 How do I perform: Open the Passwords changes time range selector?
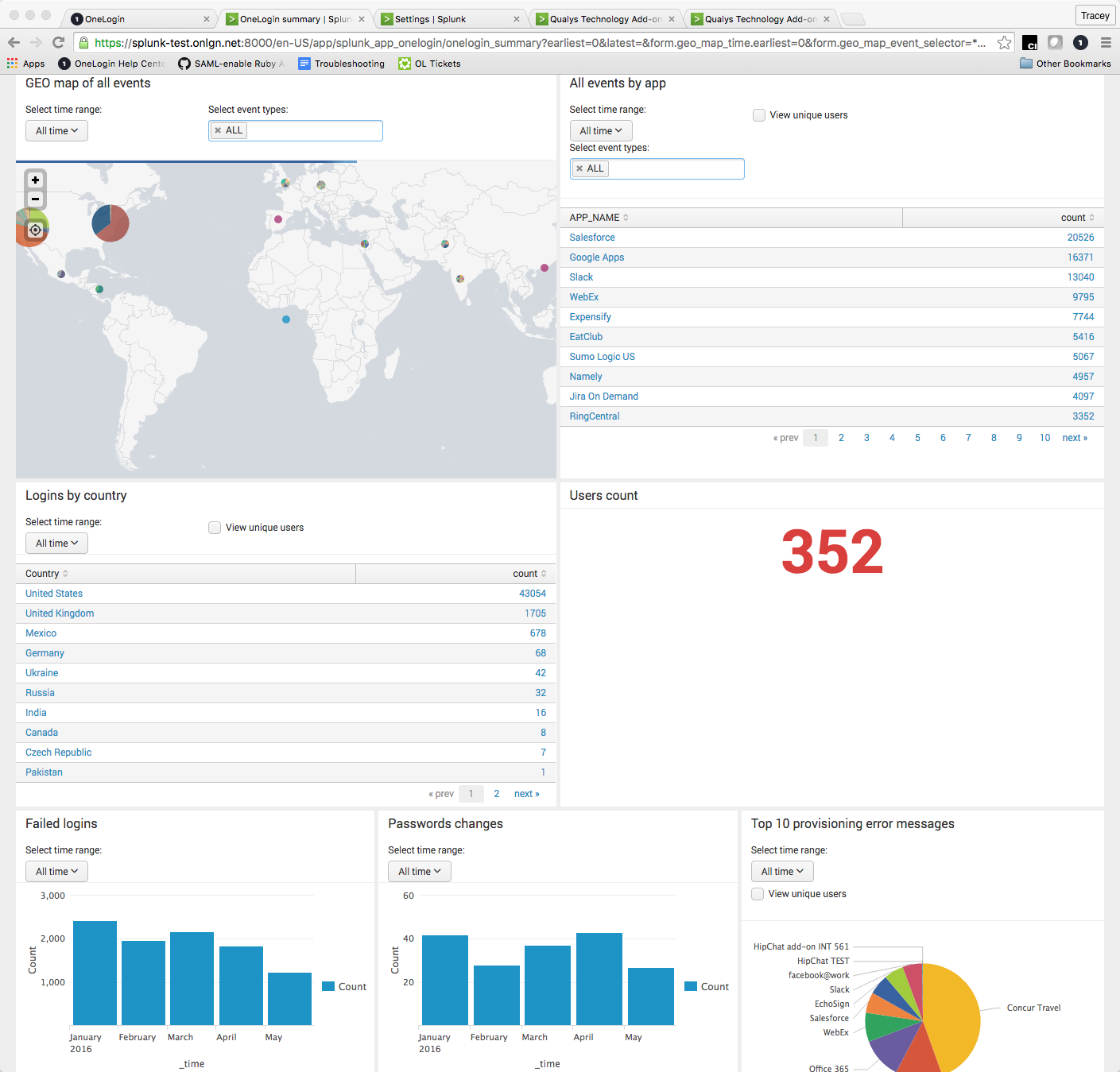(419, 871)
